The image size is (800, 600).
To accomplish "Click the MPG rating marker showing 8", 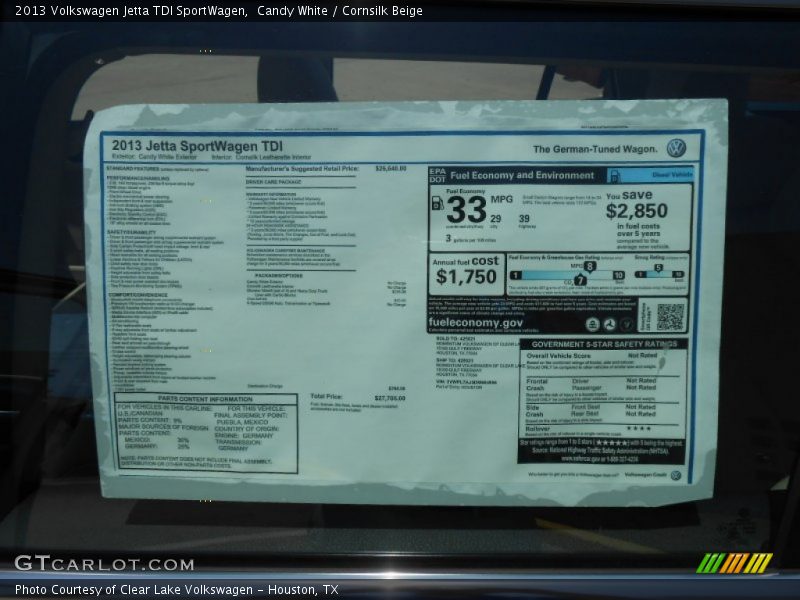I will pyautogui.click(x=590, y=266).
